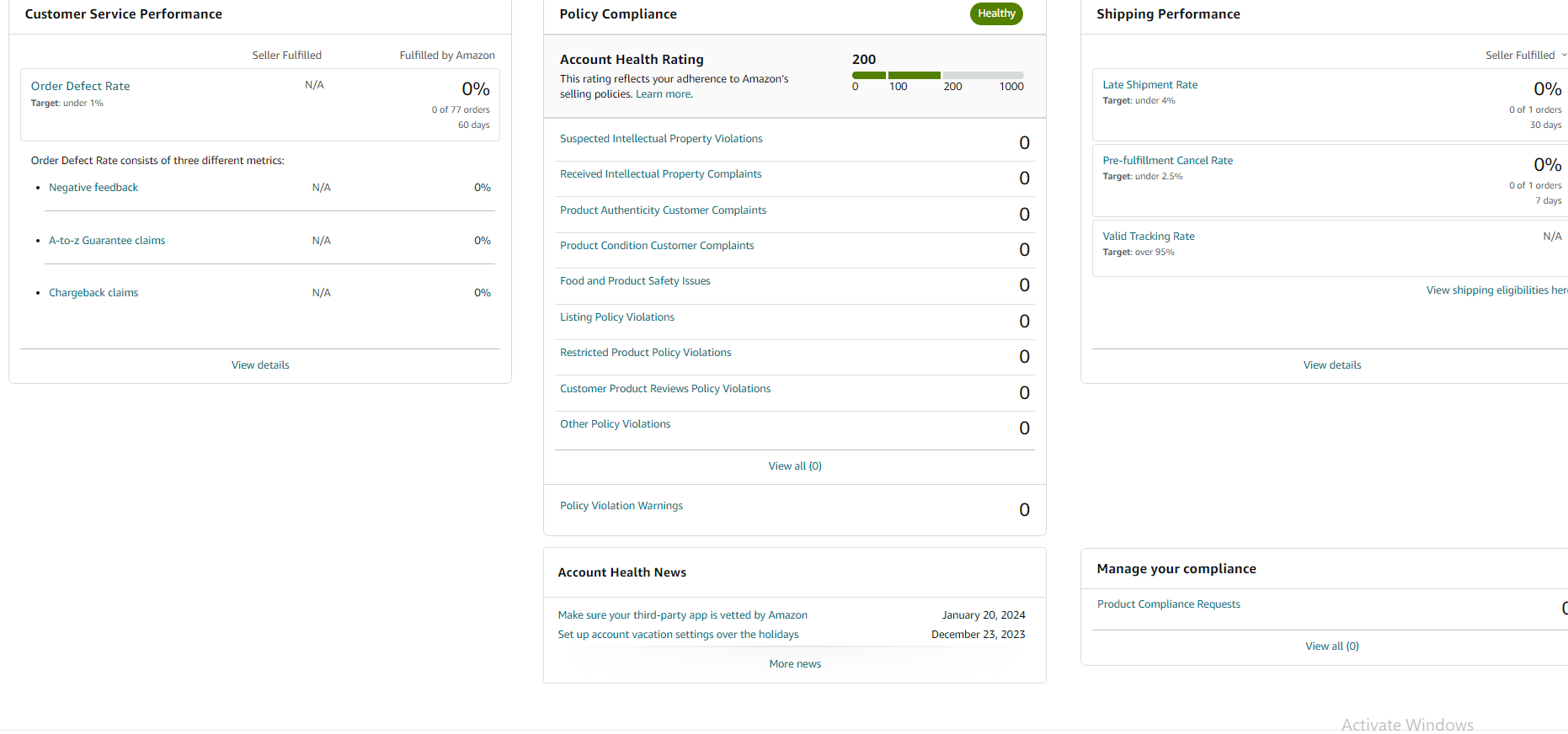Open Policy Violation Warnings

pos(621,506)
